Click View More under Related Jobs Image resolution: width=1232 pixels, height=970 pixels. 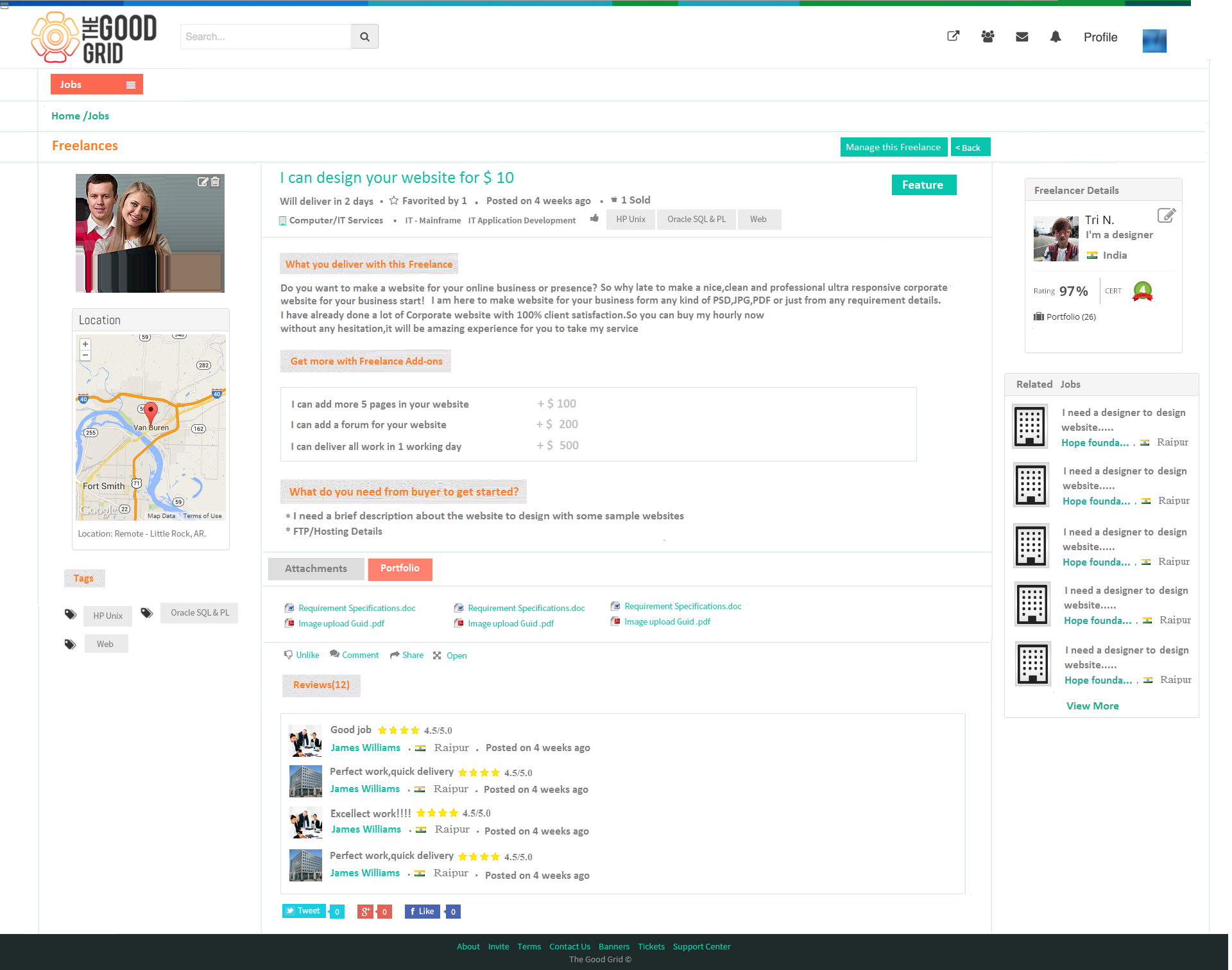(1092, 706)
